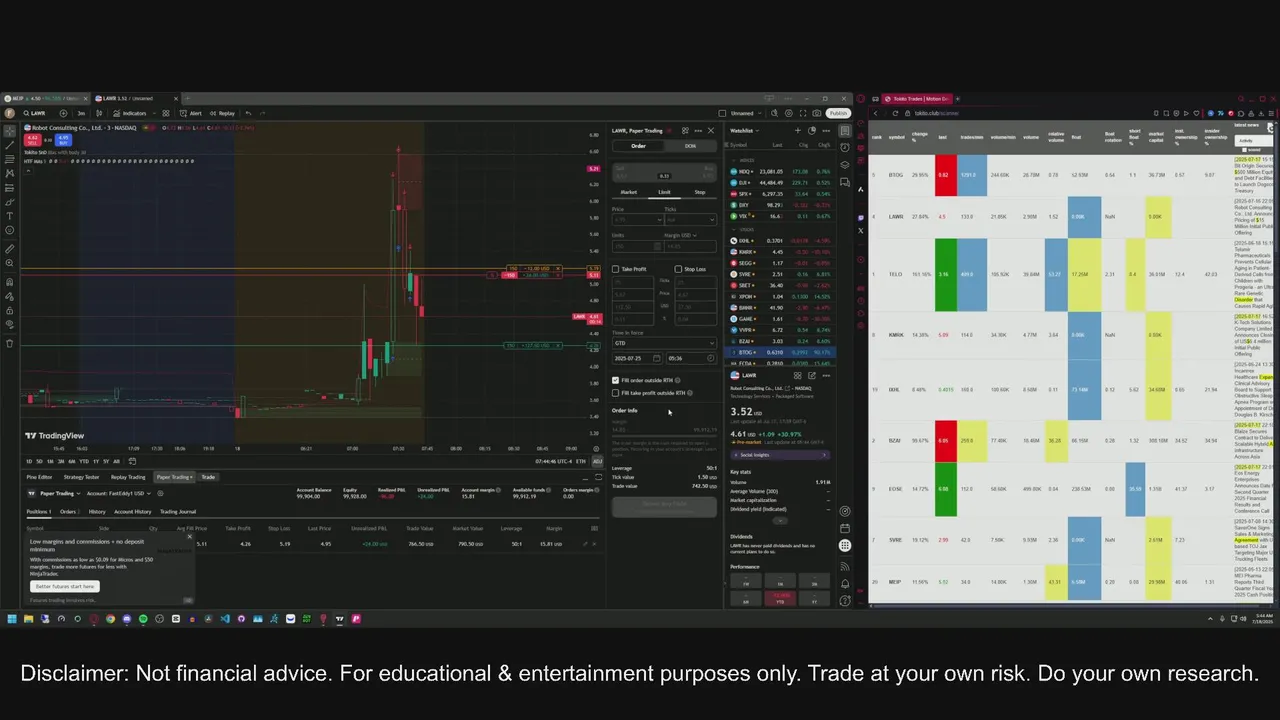Image resolution: width=1280 pixels, height=720 pixels.
Task: Select the zoom-in tool
Action: [x=10, y=263]
